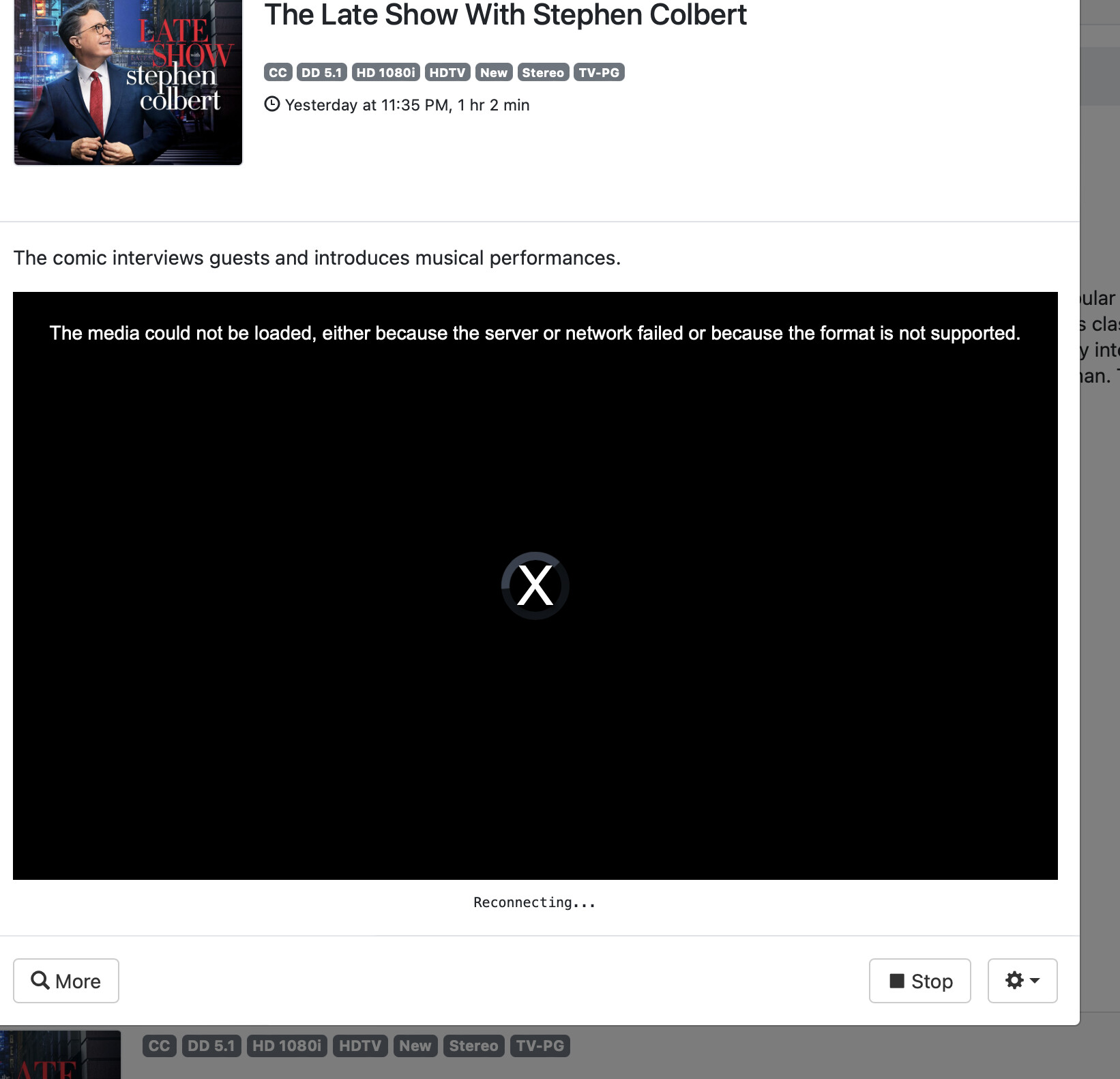Click the X error icon in video player
This screenshot has width=1120, height=1079.
click(x=535, y=585)
